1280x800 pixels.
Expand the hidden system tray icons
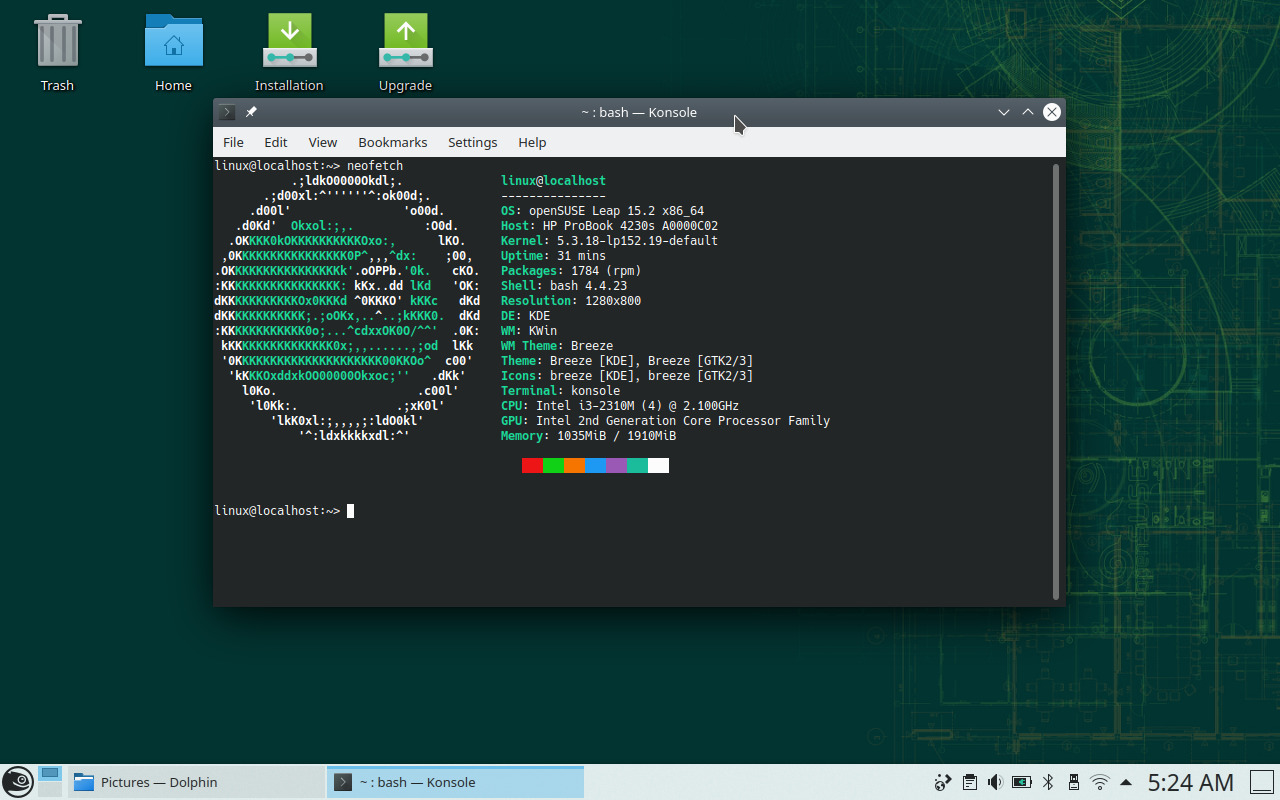click(x=1126, y=782)
